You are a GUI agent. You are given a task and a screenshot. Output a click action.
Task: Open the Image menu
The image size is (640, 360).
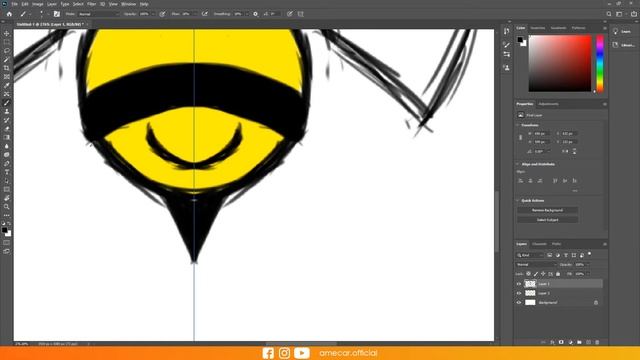pyautogui.click(x=38, y=4)
